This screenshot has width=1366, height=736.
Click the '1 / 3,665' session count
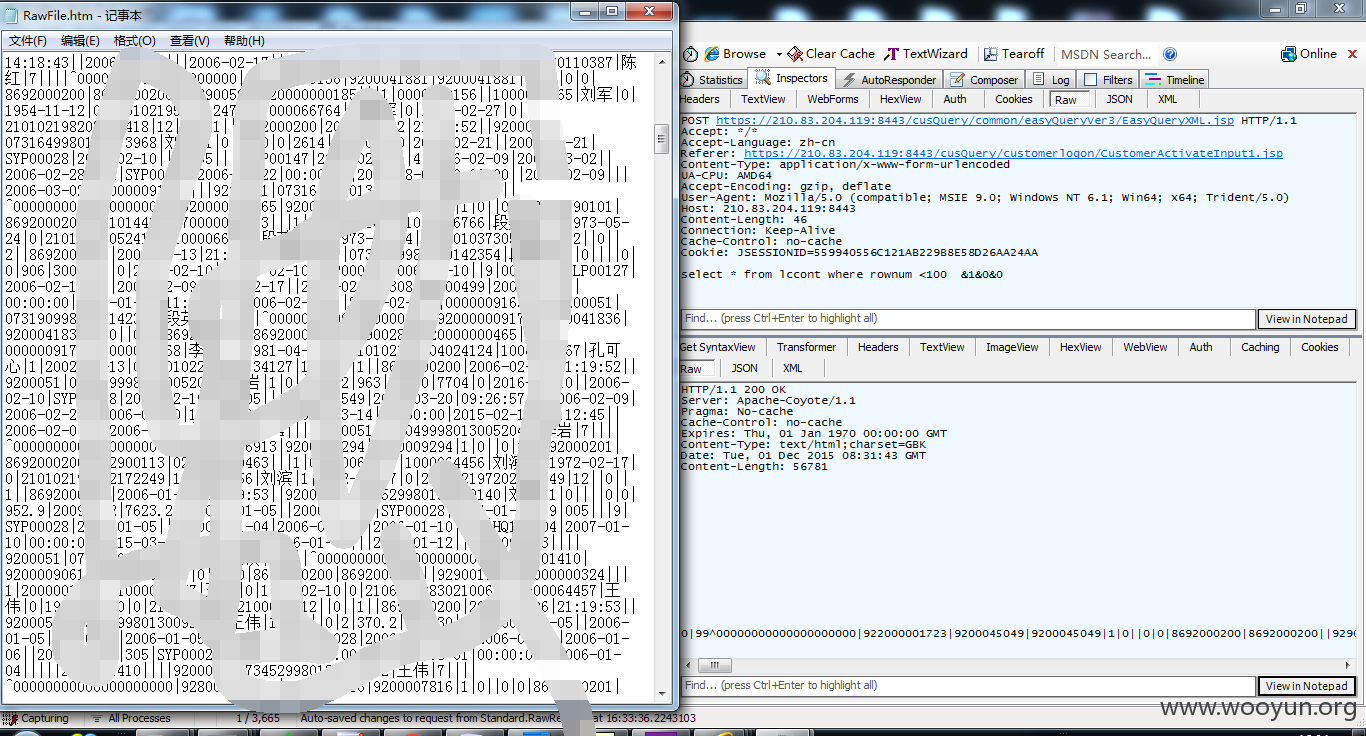coord(258,718)
